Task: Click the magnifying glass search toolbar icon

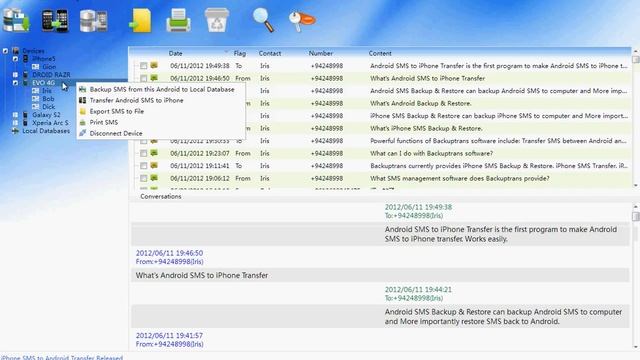Action: (x=263, y=20)
